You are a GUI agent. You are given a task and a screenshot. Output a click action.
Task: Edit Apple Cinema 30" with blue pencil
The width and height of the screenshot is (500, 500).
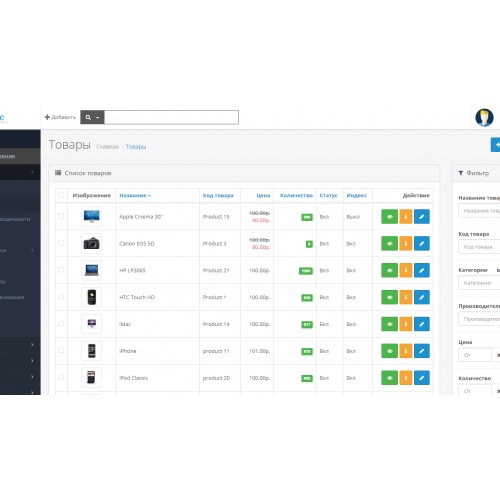[422, 217]
